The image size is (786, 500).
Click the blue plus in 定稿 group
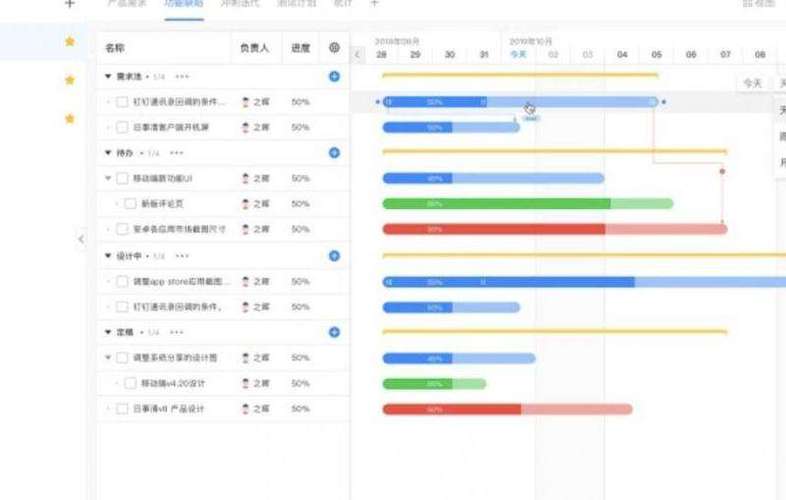[x=334, y=332]
